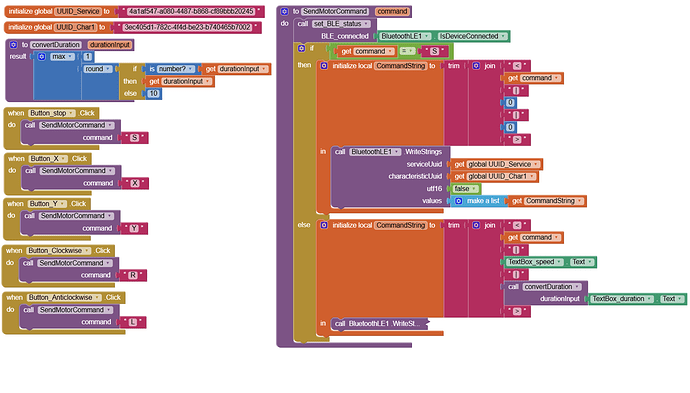This screenshot has width=690, height=393.
Task: Edit UUID_Service text string value
Action: 191,11
